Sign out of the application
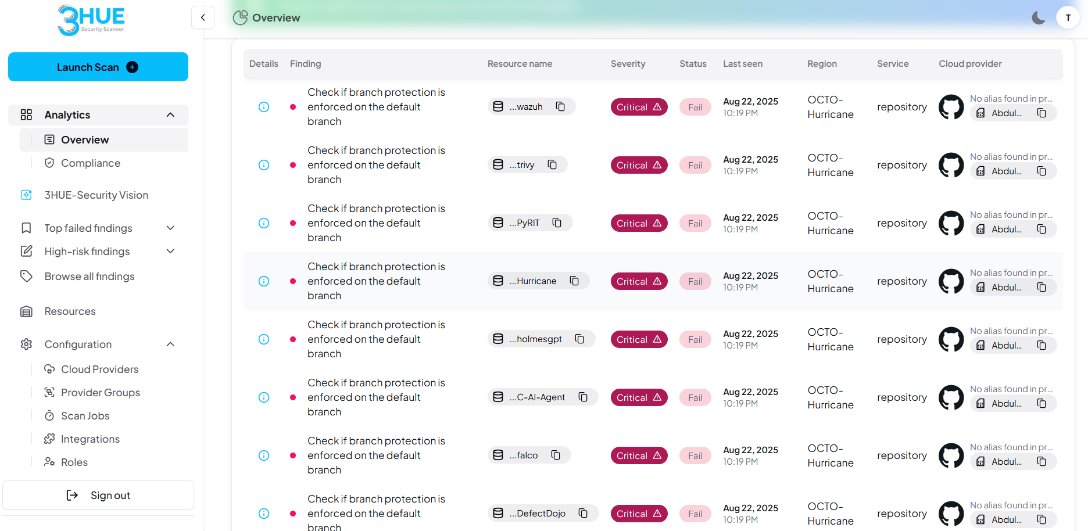Viewport: 1088px width, 531px height. [x=98, y=495]
